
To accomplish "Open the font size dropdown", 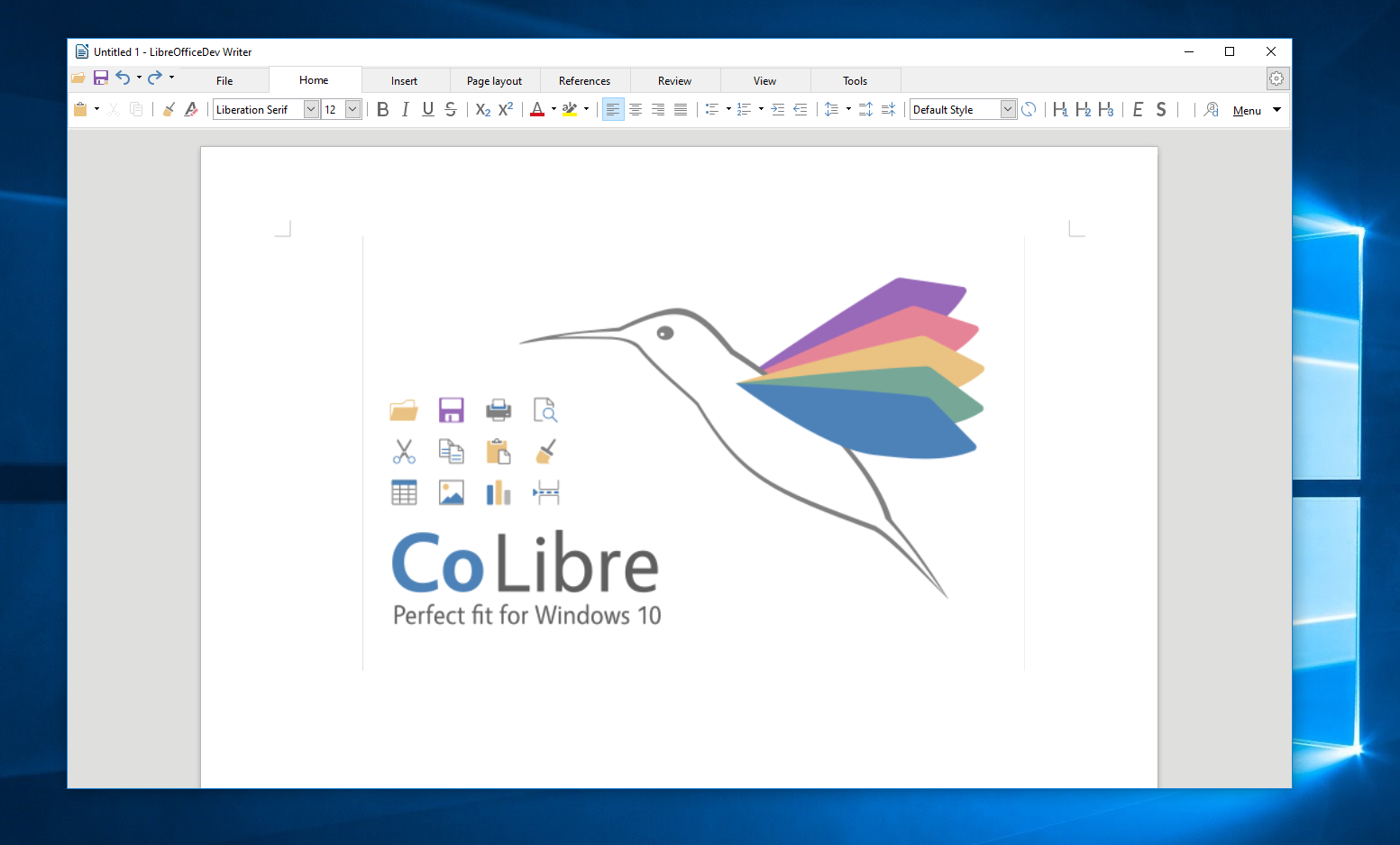I will click(x=352, y=109).
